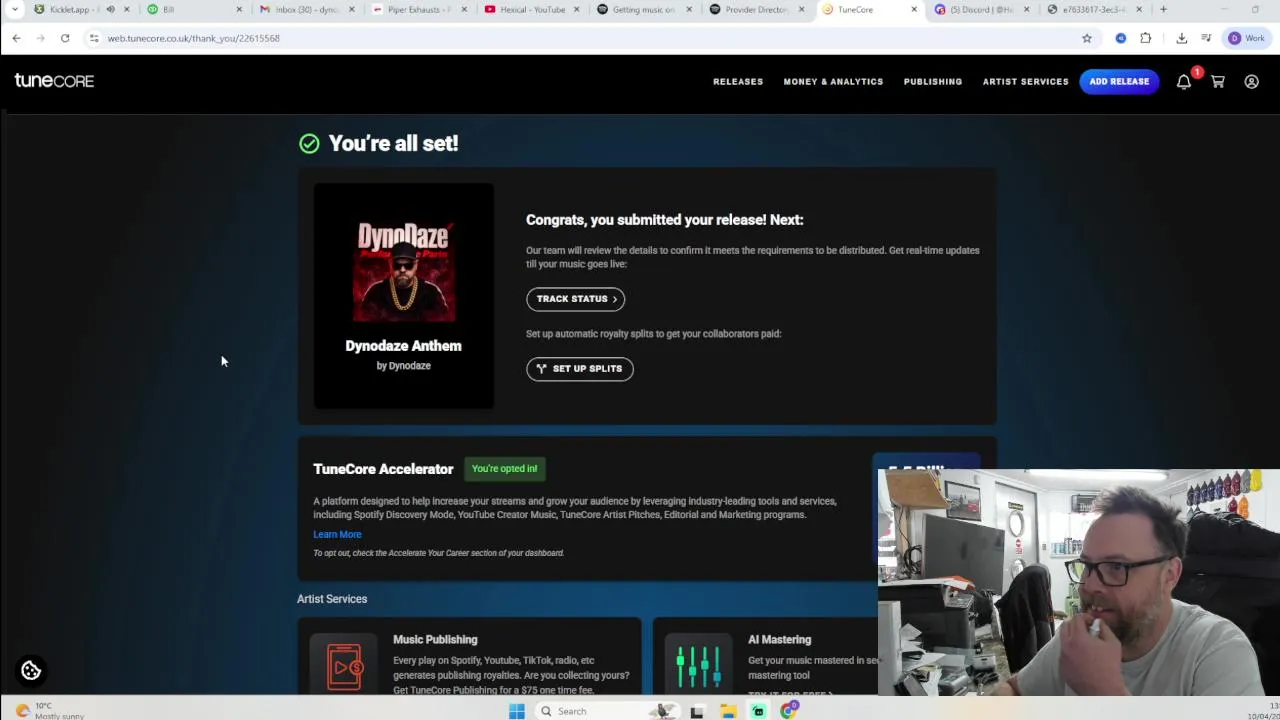Click the You're opted in! badge
Viewport: 1280px width, 720px height.
504,469
